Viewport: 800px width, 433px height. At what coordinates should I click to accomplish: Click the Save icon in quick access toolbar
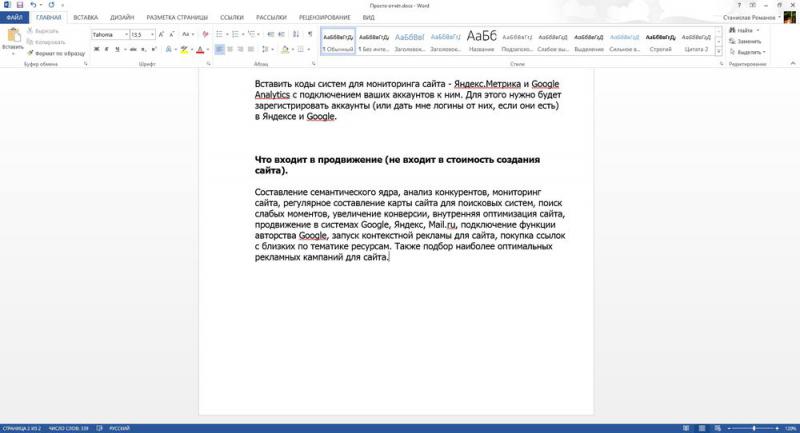tap(20, 5)
